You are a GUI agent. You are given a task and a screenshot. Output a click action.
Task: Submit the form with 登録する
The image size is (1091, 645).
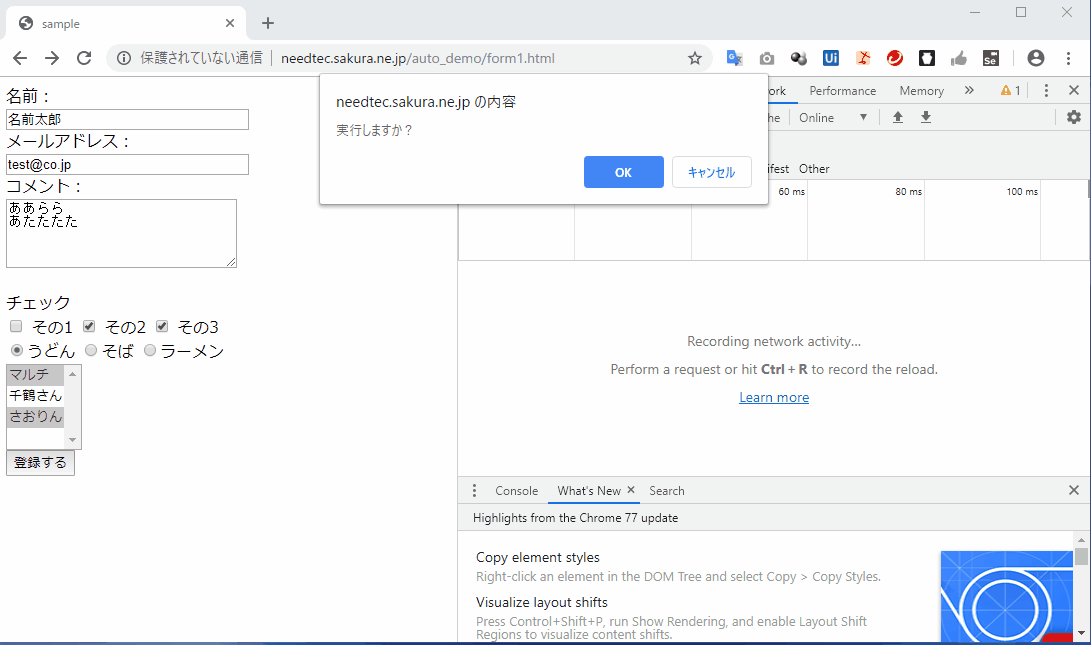click(40, 463)
